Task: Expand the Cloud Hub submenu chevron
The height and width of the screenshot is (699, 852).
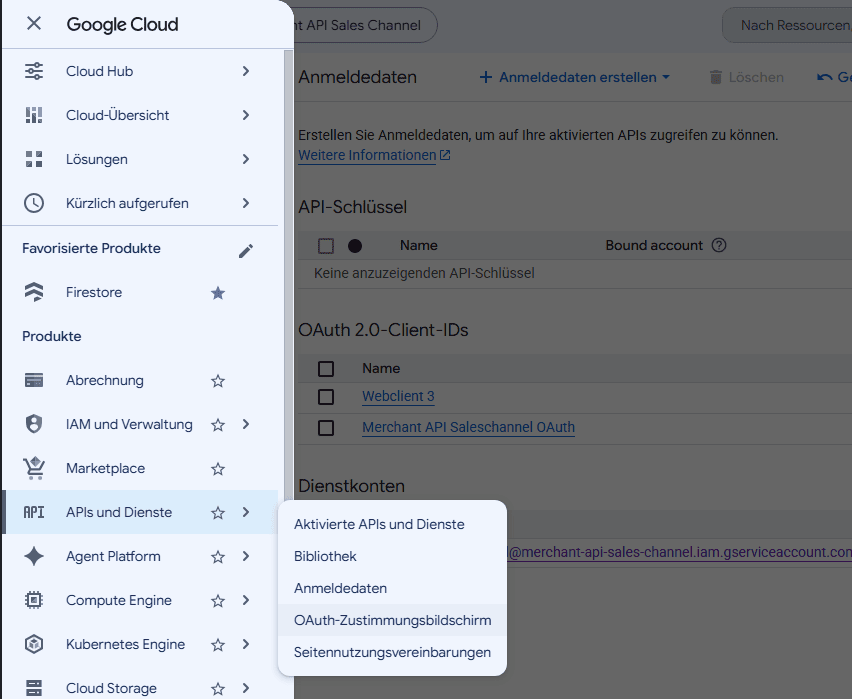Action: click(x=246, y=71)
